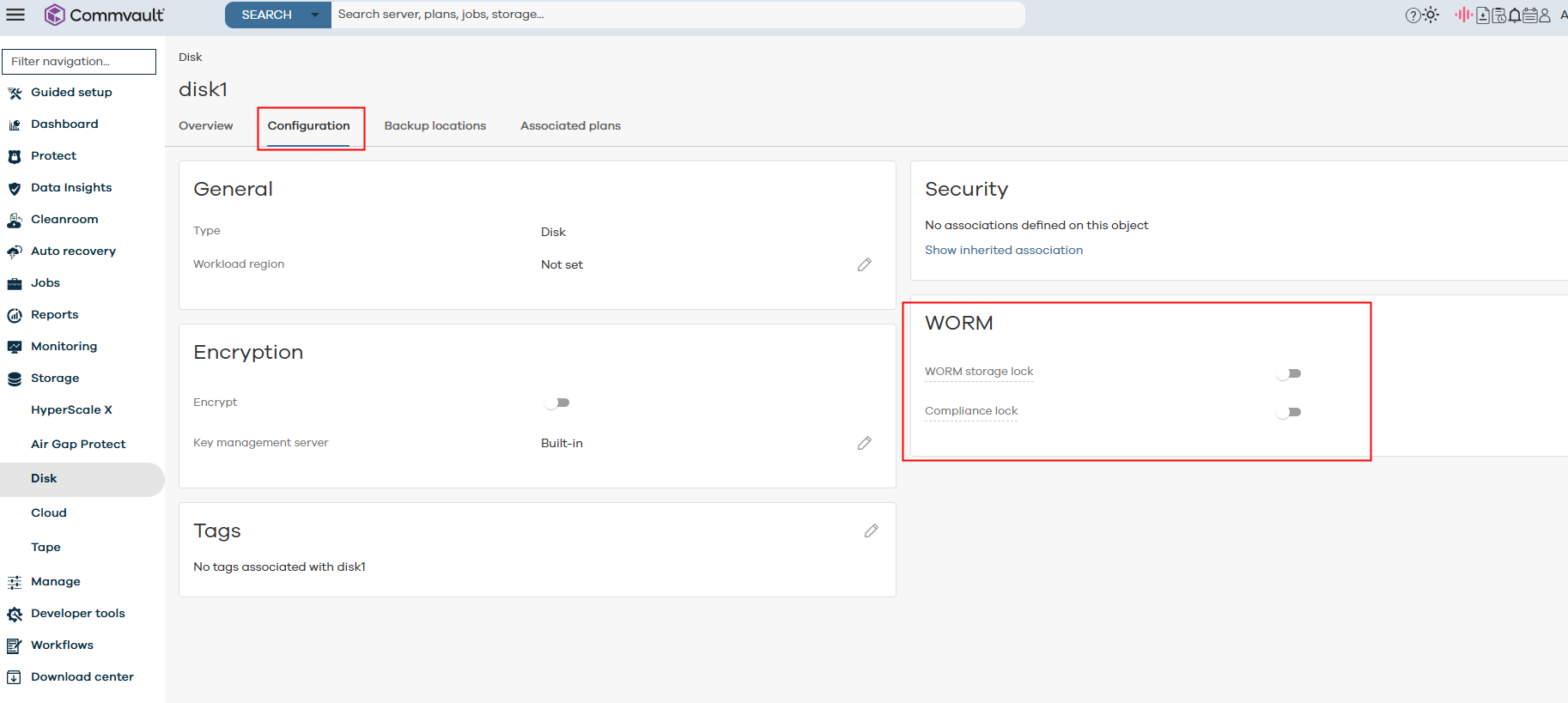Edit the Workload region setting
This screenshot has height=703, width=1568.
pyautogui.click(x=864, y=264)
